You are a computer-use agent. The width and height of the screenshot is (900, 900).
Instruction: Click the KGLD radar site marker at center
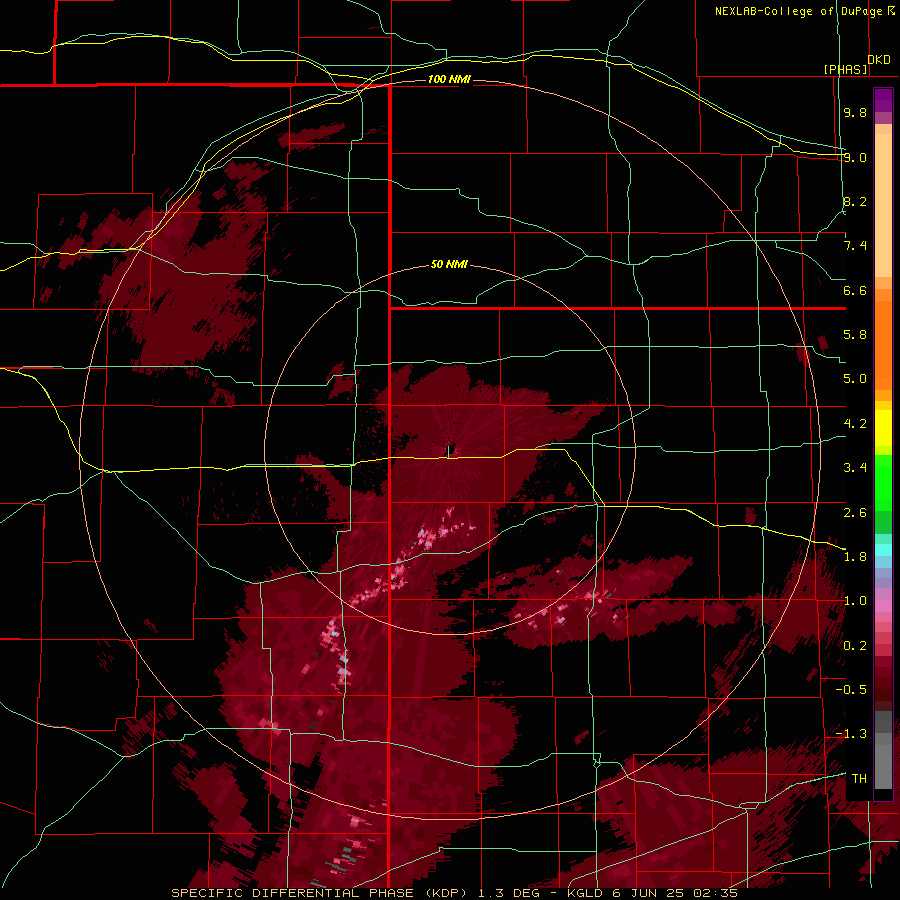click(x=450, y=449)
